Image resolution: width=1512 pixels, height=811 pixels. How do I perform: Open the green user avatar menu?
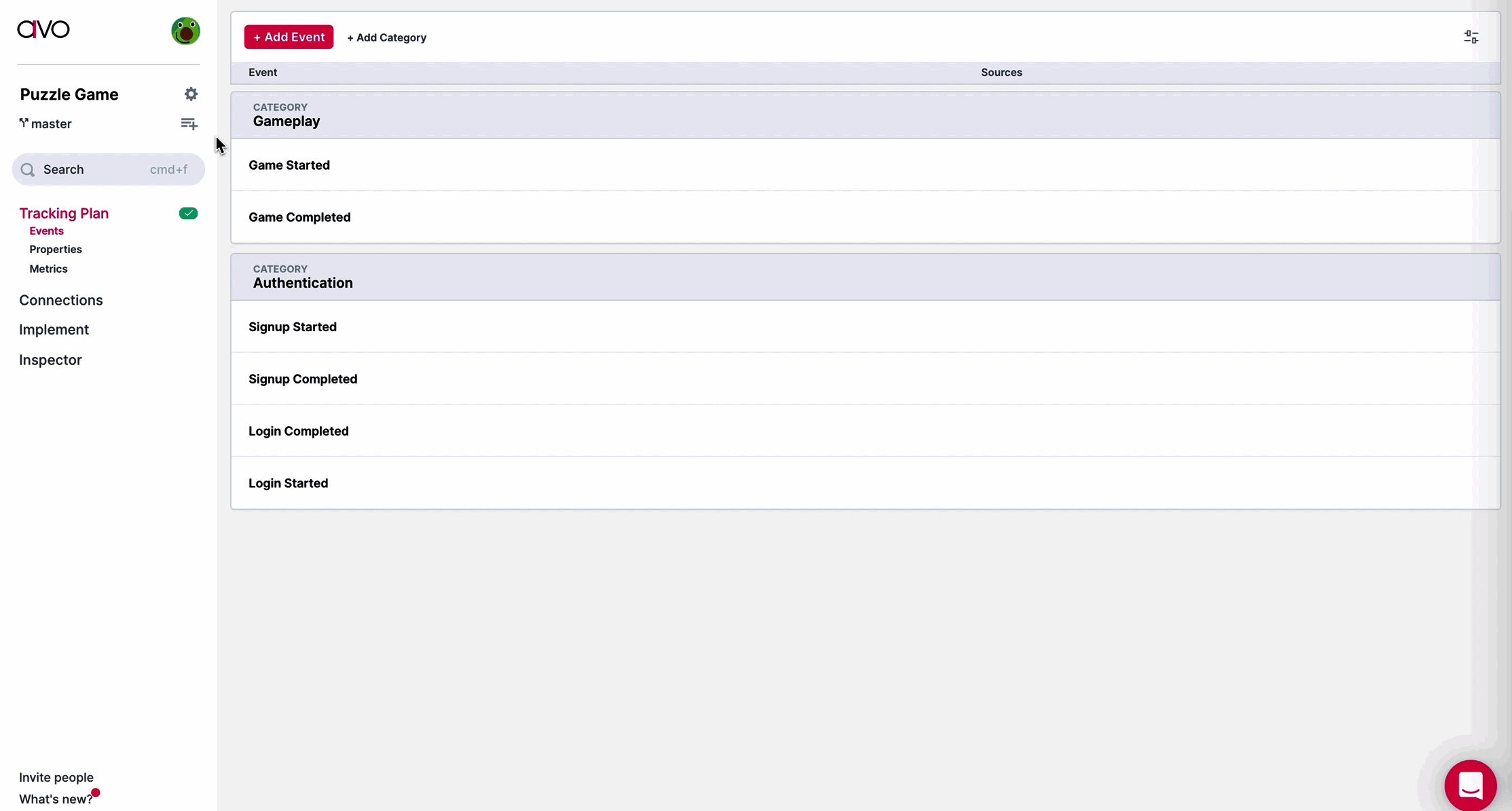tap(185, 31)
